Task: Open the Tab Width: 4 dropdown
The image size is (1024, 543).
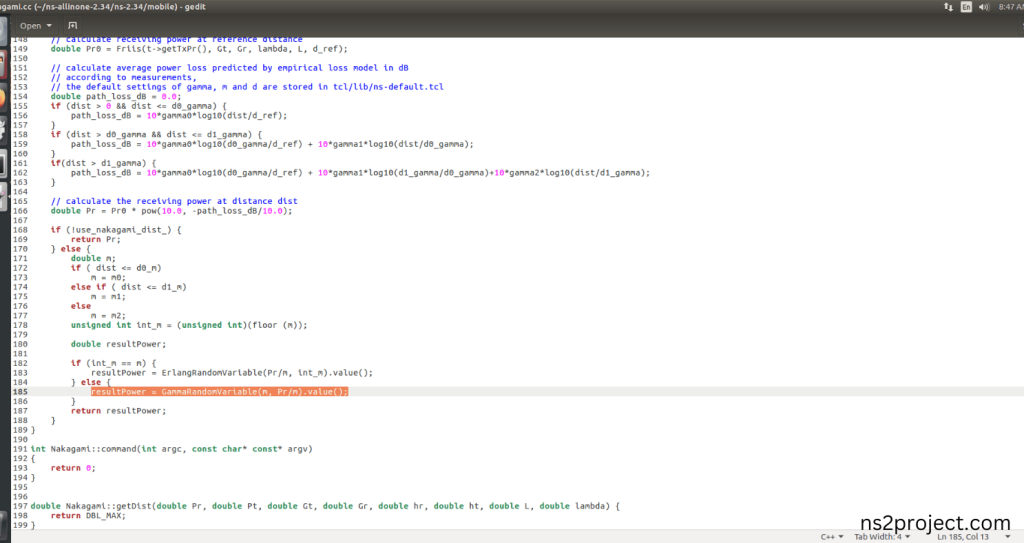Action: [x=882, y=537]
